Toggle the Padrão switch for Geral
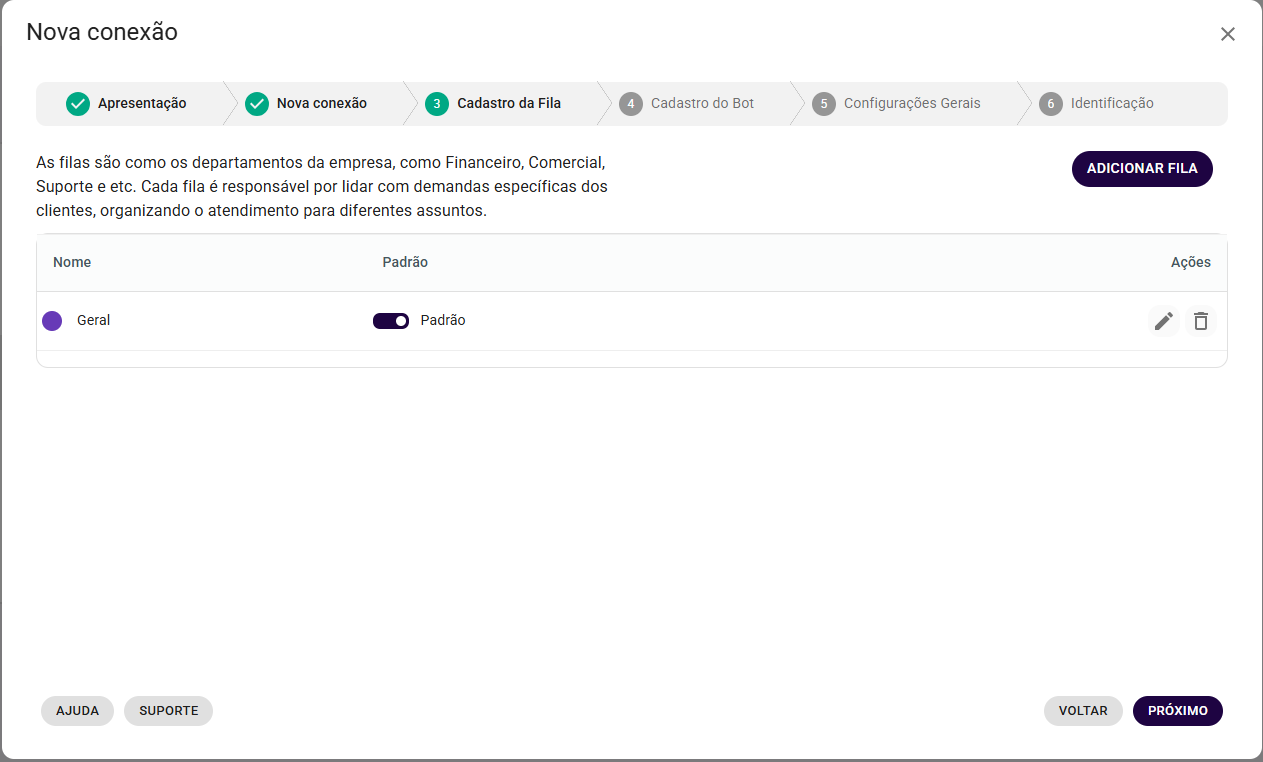The image size is (1263, 762). [x=391, y=321]
